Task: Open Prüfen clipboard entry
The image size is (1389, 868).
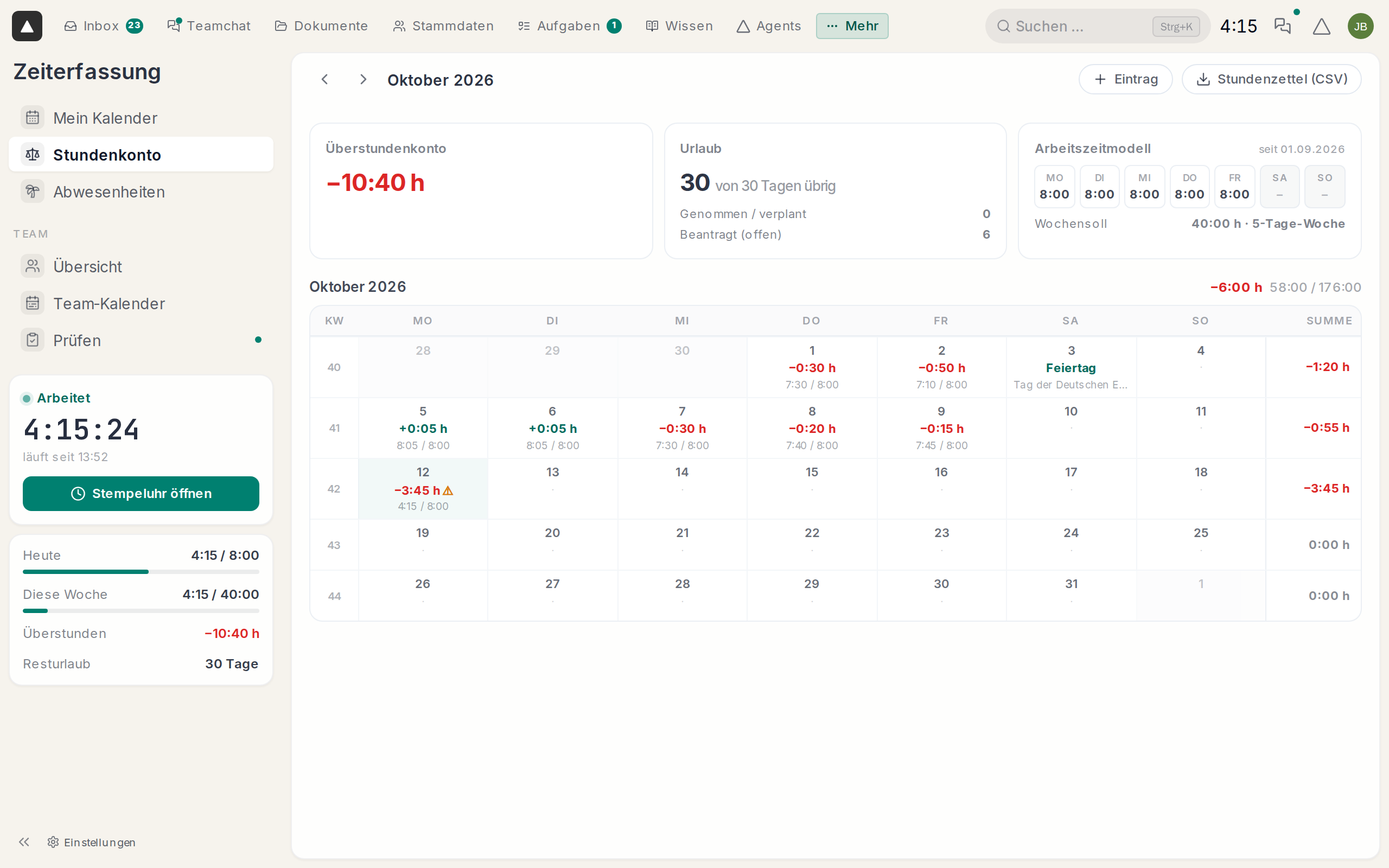Action: tap(141, 340)
